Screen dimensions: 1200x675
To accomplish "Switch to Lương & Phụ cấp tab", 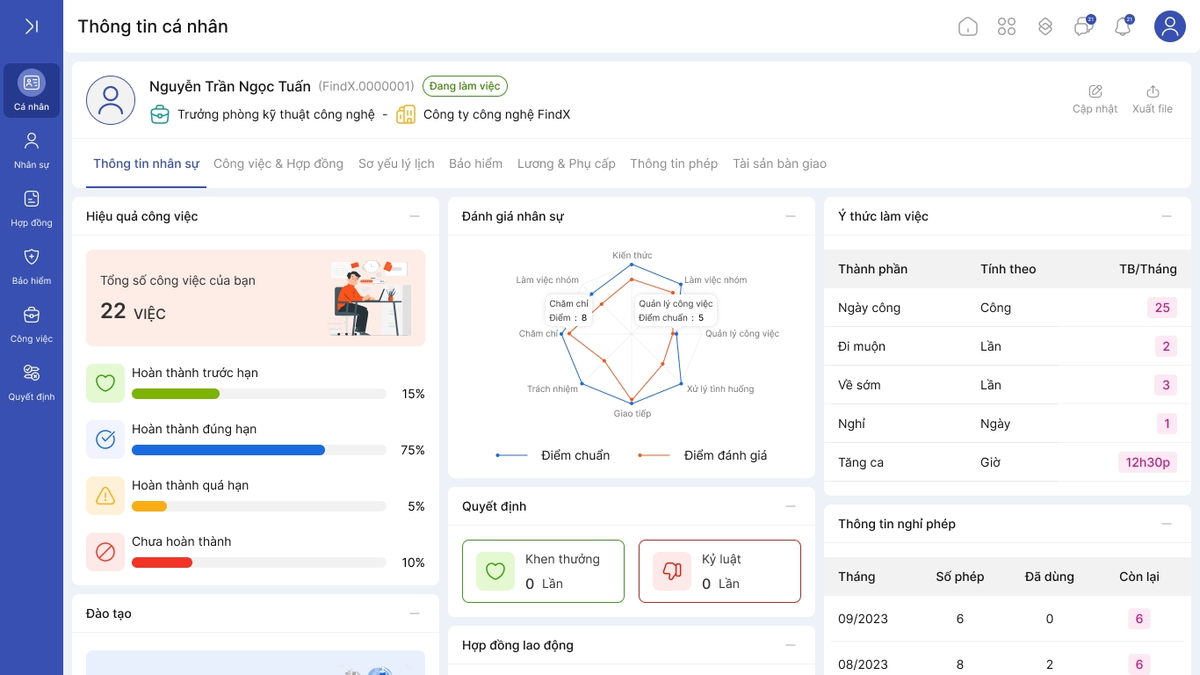I will coord(566,164).
